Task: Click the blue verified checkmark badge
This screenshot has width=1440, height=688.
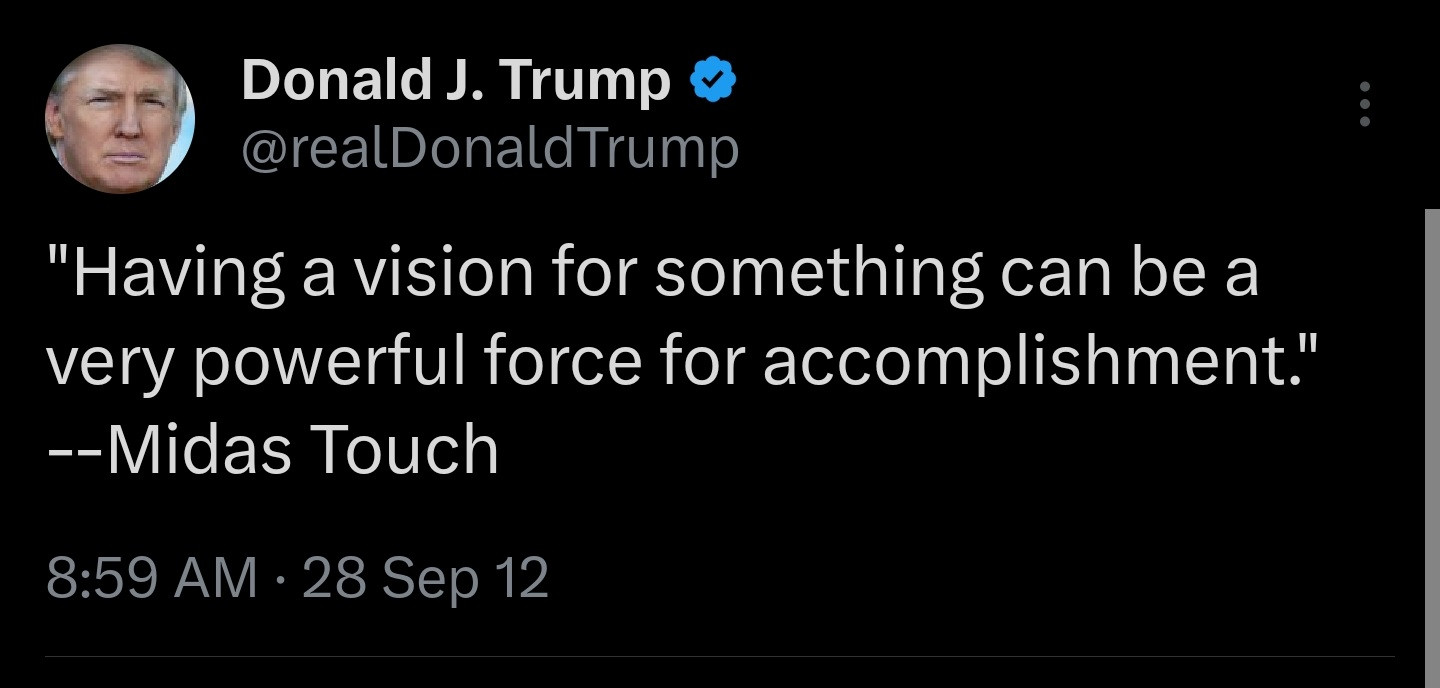Action: 714,82
